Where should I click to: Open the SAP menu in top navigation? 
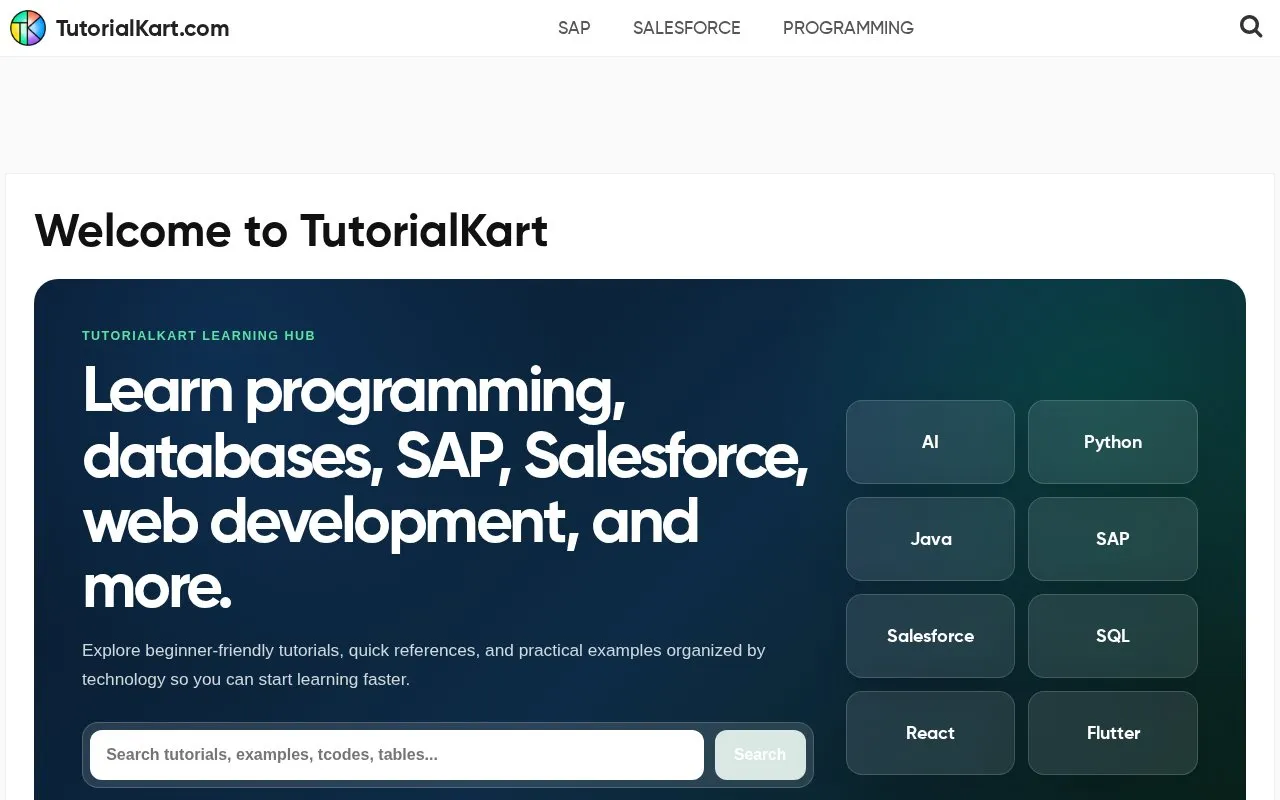(574, 28)
